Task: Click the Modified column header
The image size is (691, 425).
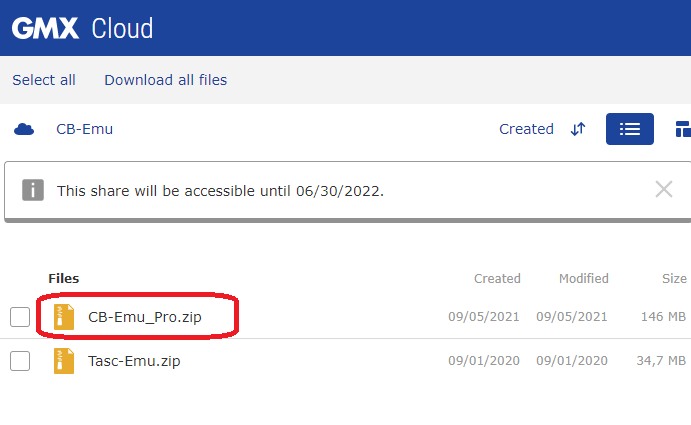Action: point(583,279)
